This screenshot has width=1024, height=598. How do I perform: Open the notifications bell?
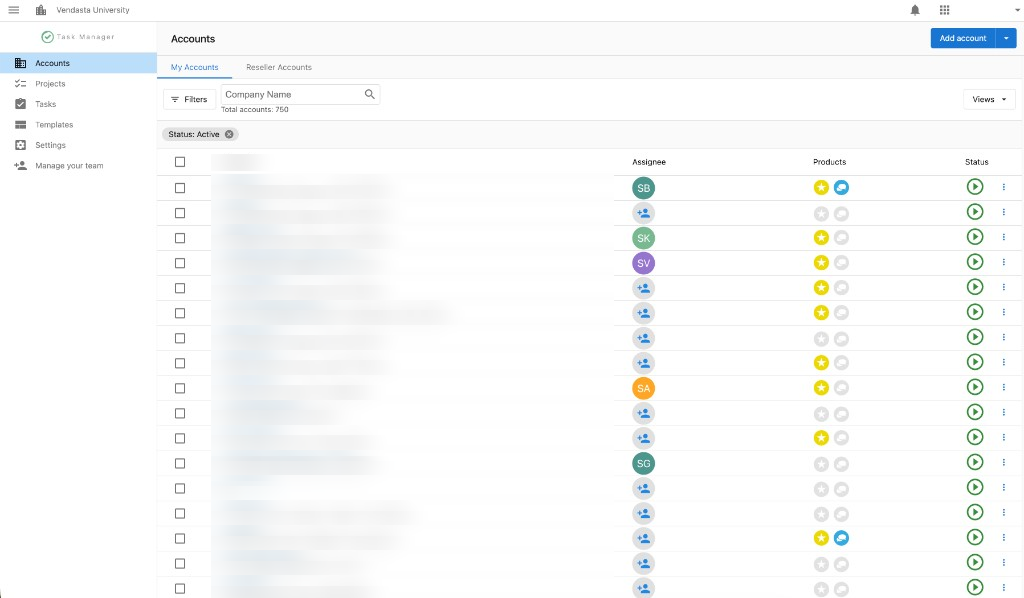[x=915, y=10]
